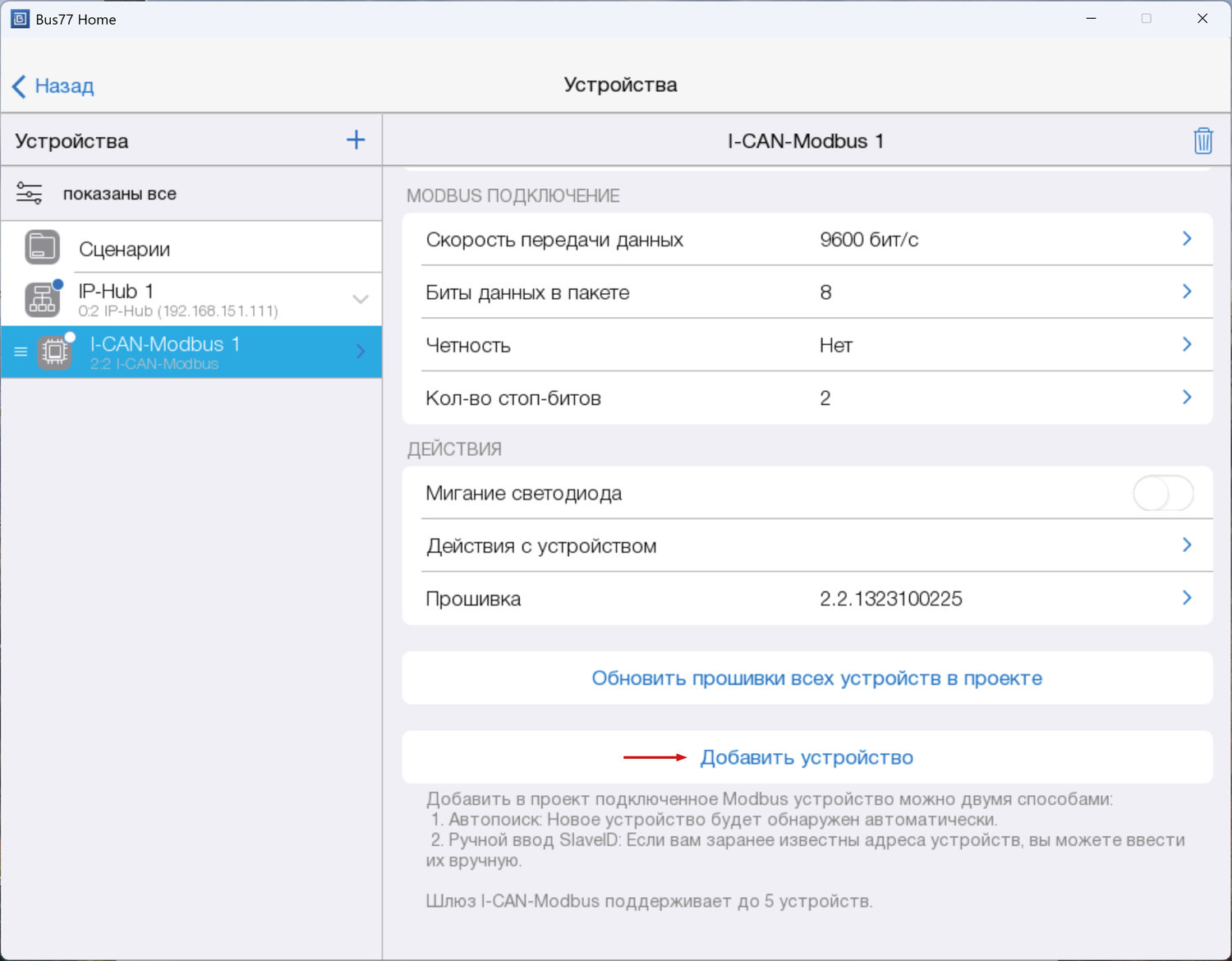The height and width of the screenshot is (961, 1232).
Task: Collapse the IP-Hub 1 tree chevron
Action: coord(360,300)
